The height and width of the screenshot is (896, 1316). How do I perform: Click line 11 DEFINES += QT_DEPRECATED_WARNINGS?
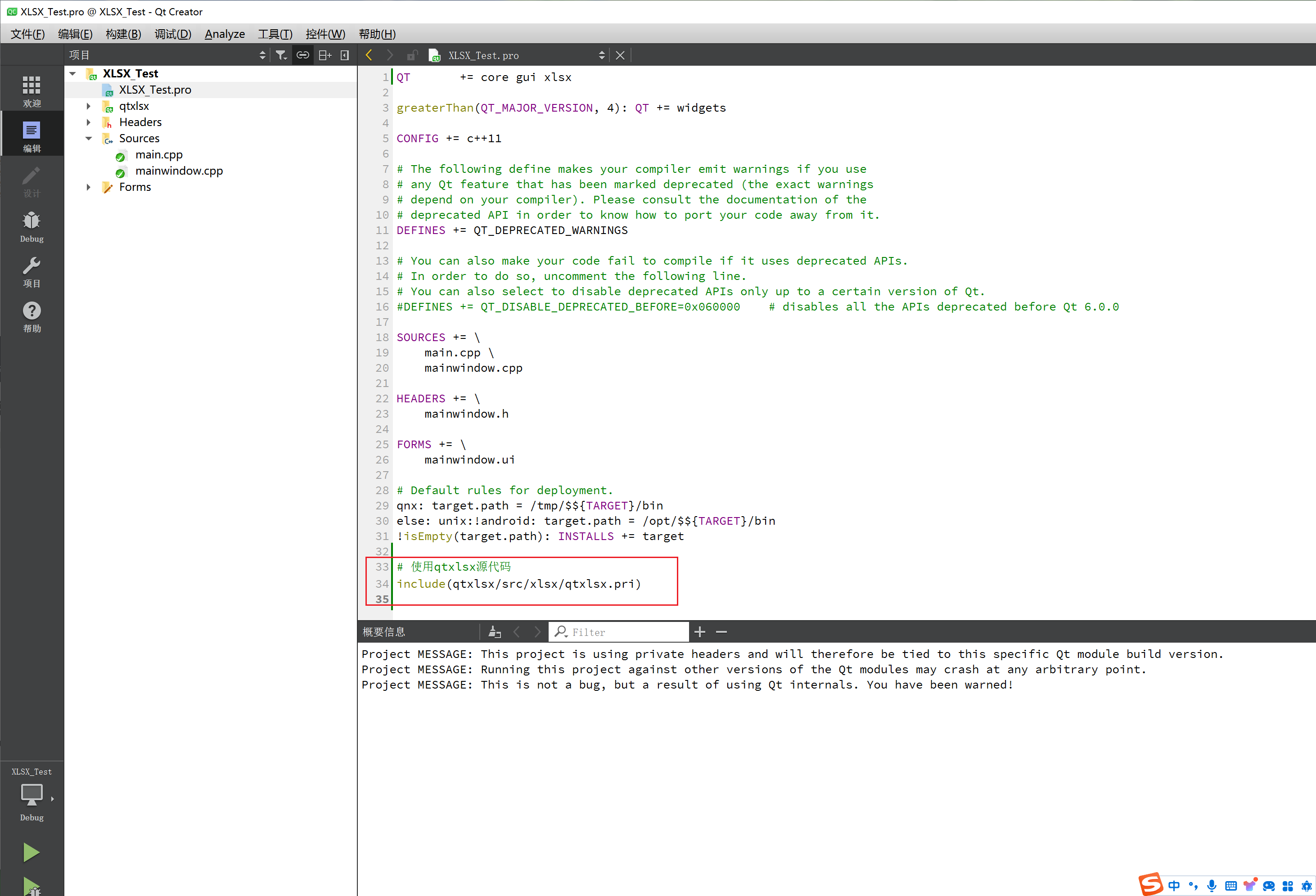[512, 230]
